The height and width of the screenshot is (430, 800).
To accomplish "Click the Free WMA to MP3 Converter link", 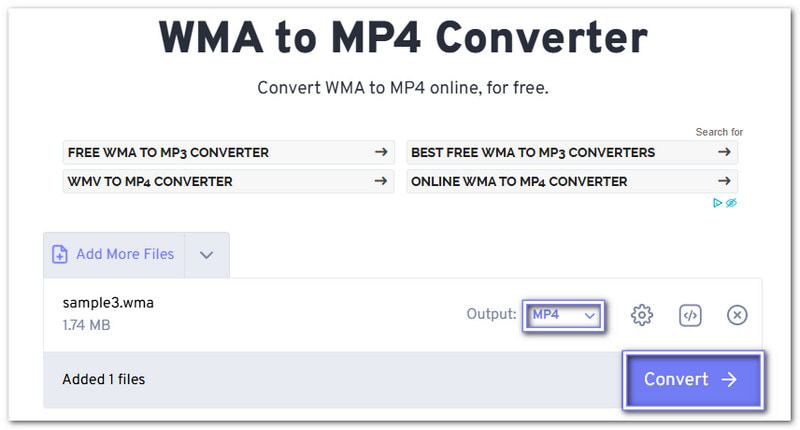I will (168, 153).
